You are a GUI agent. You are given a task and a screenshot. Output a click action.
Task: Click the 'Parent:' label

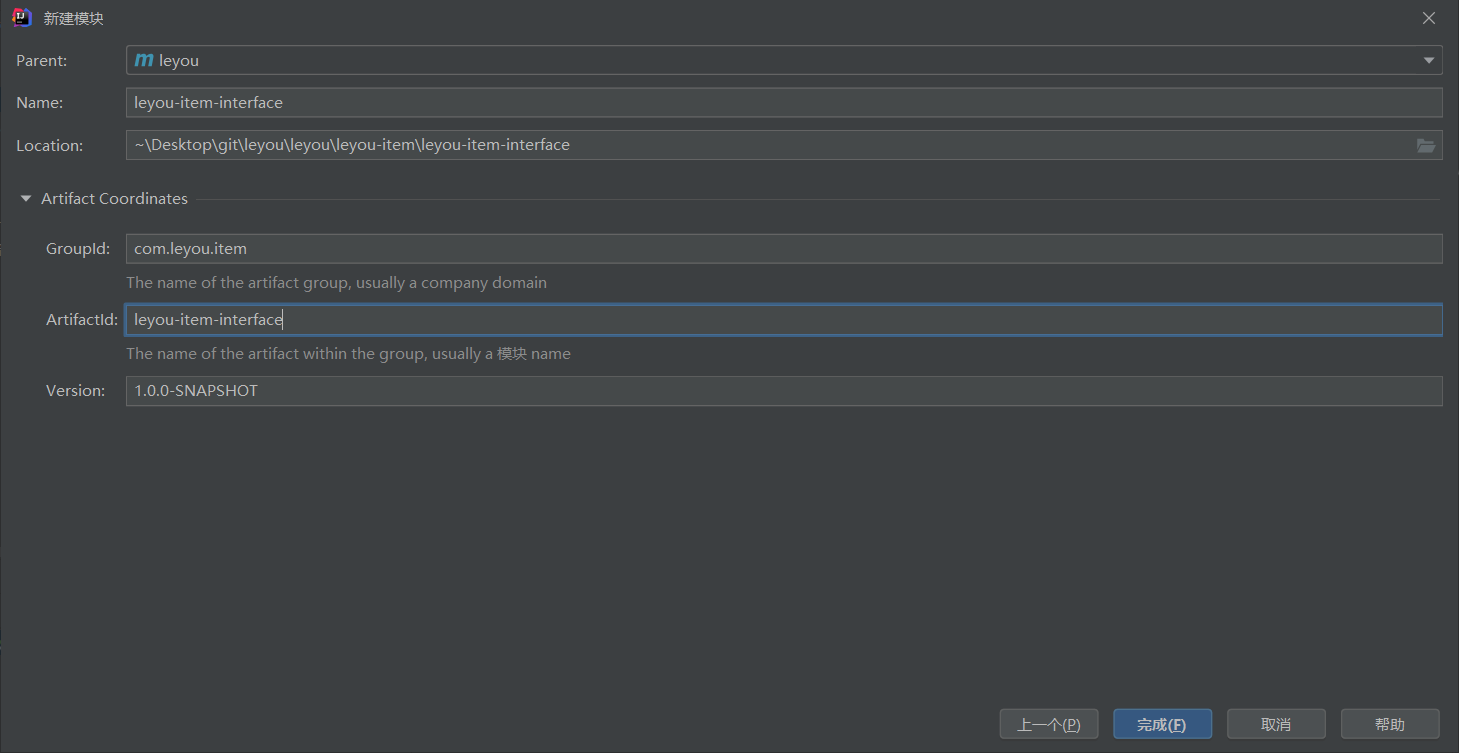click(x=42, y=60)
